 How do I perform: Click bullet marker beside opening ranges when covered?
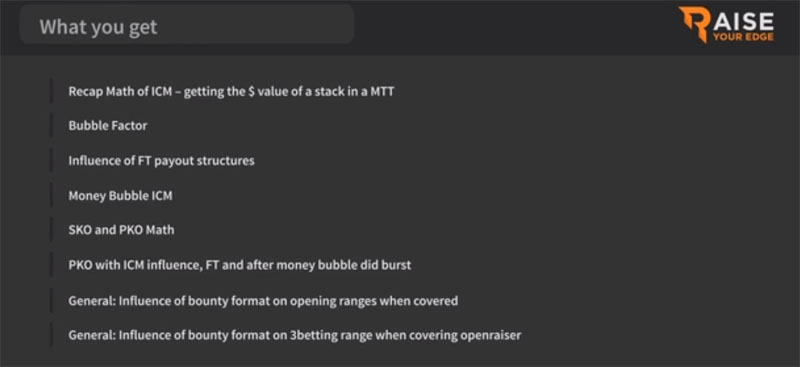[51, 300]
